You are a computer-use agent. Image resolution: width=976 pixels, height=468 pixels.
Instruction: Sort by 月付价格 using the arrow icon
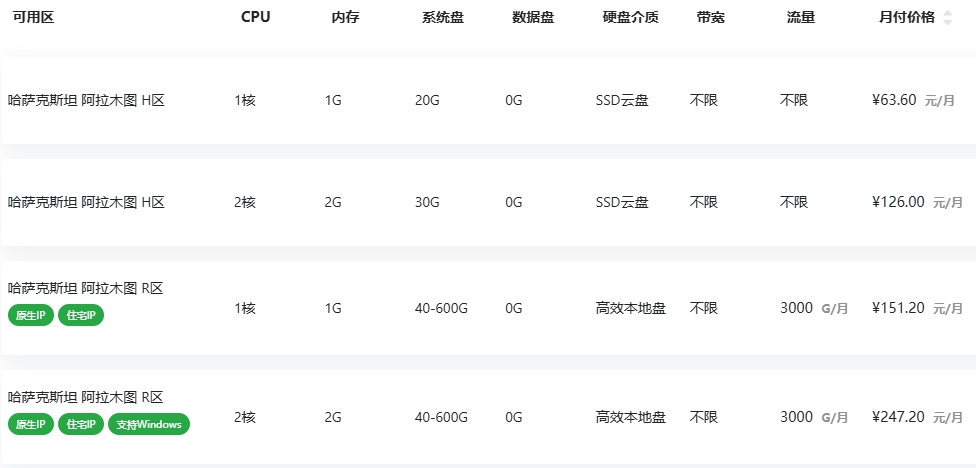click(947, 18)
